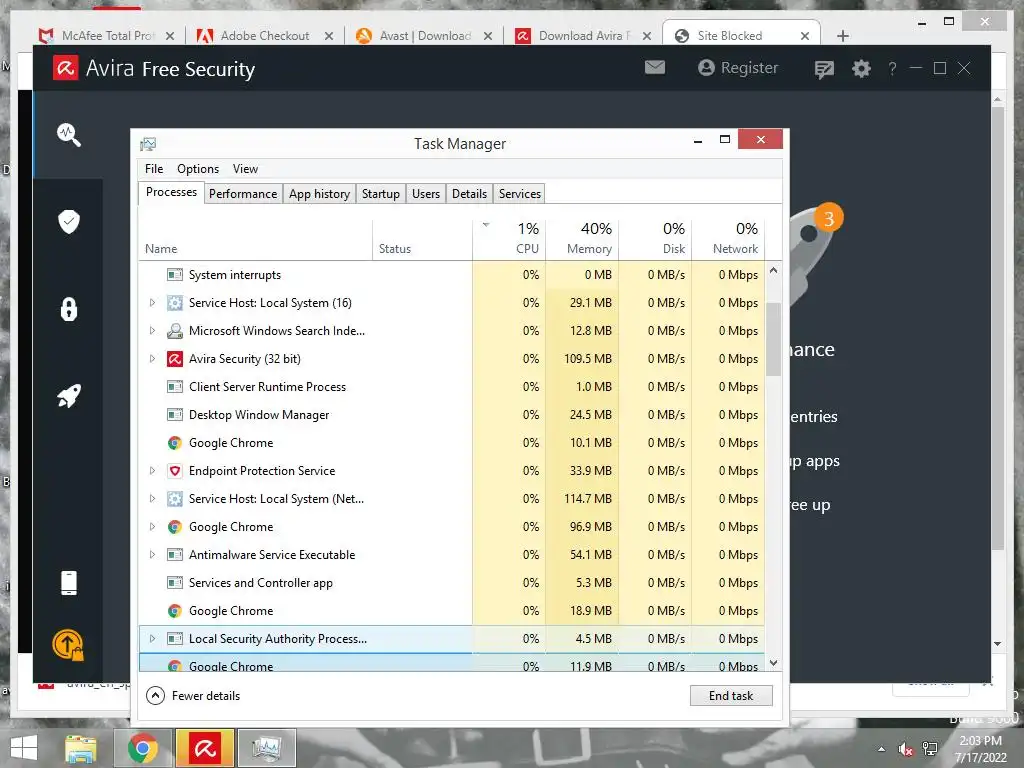Open the Avira help question mark

(892, 68)
